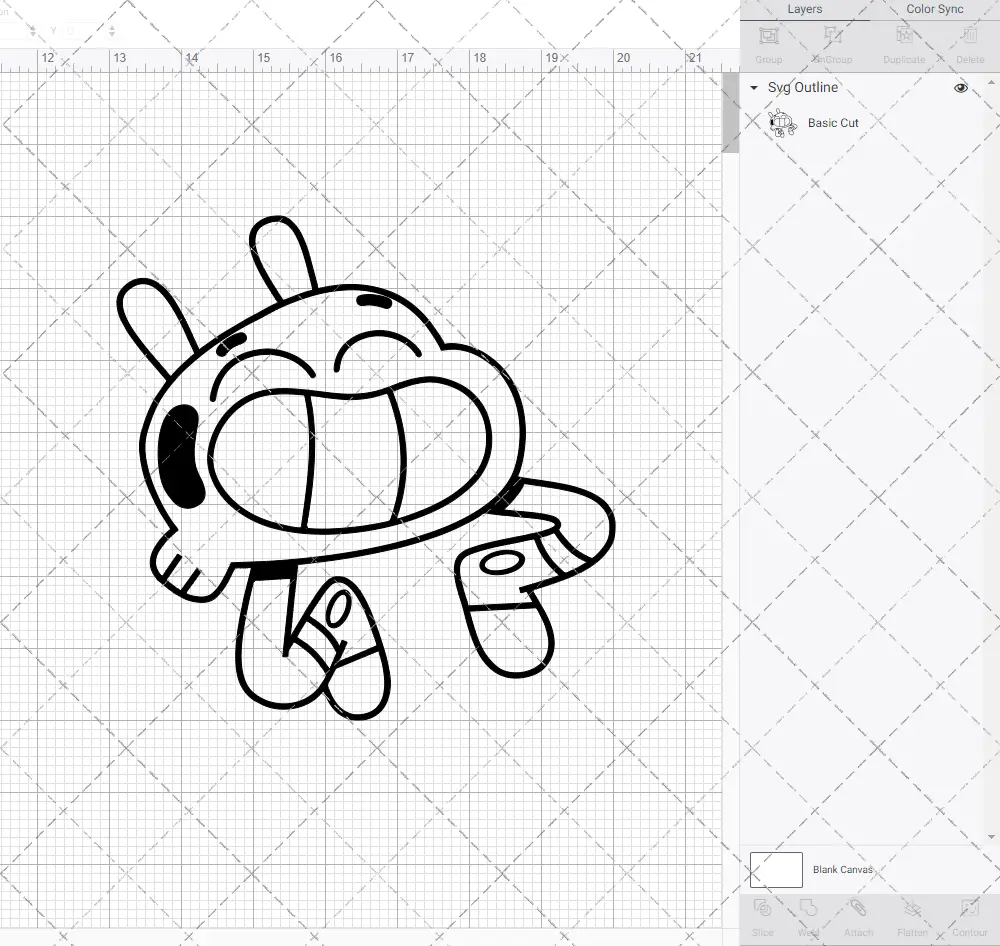Click the Y position input field
The height and width of the screenshot is (946, 1000).
coord(84,31)
